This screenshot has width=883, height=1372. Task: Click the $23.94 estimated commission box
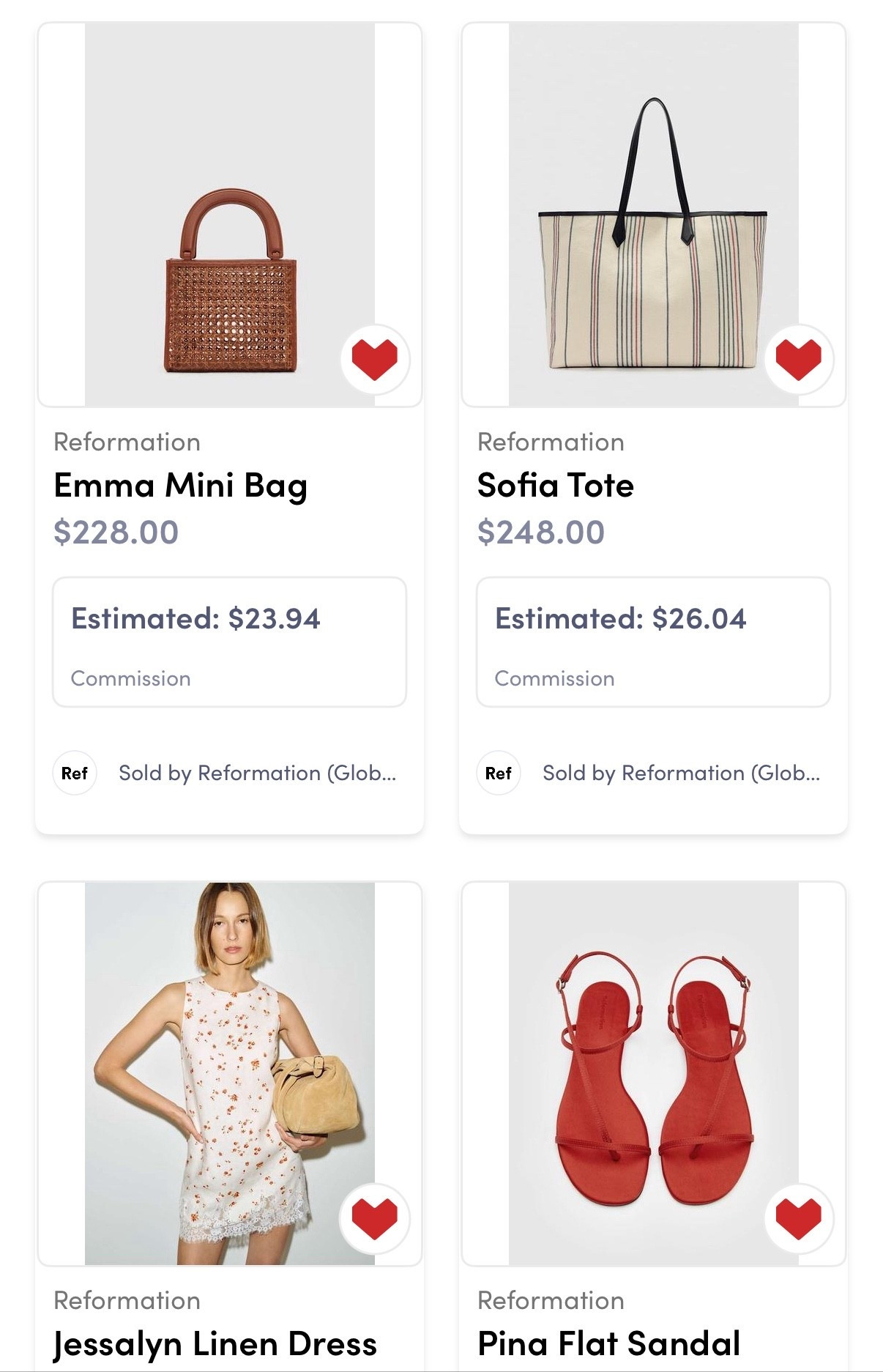click(229, 642)
